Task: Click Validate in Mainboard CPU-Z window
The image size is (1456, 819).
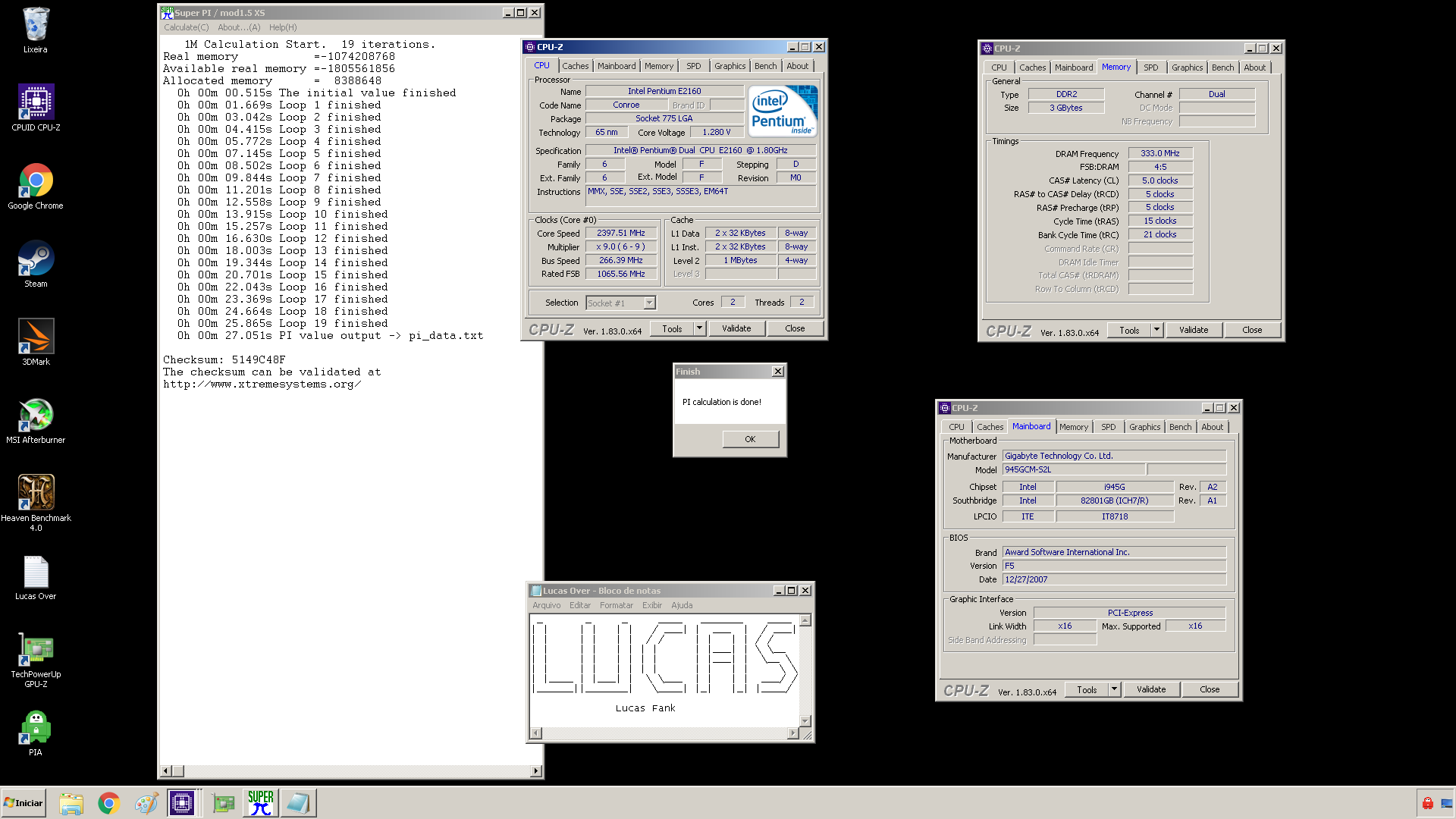Action: pyautogui.click(x=1151, y=689)
